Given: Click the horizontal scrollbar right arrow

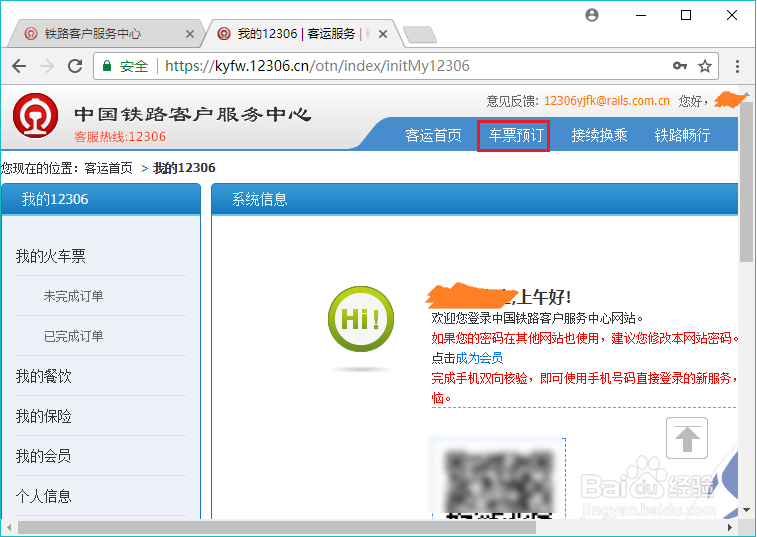Looking at the screenshot, I should tap(730, 527).
